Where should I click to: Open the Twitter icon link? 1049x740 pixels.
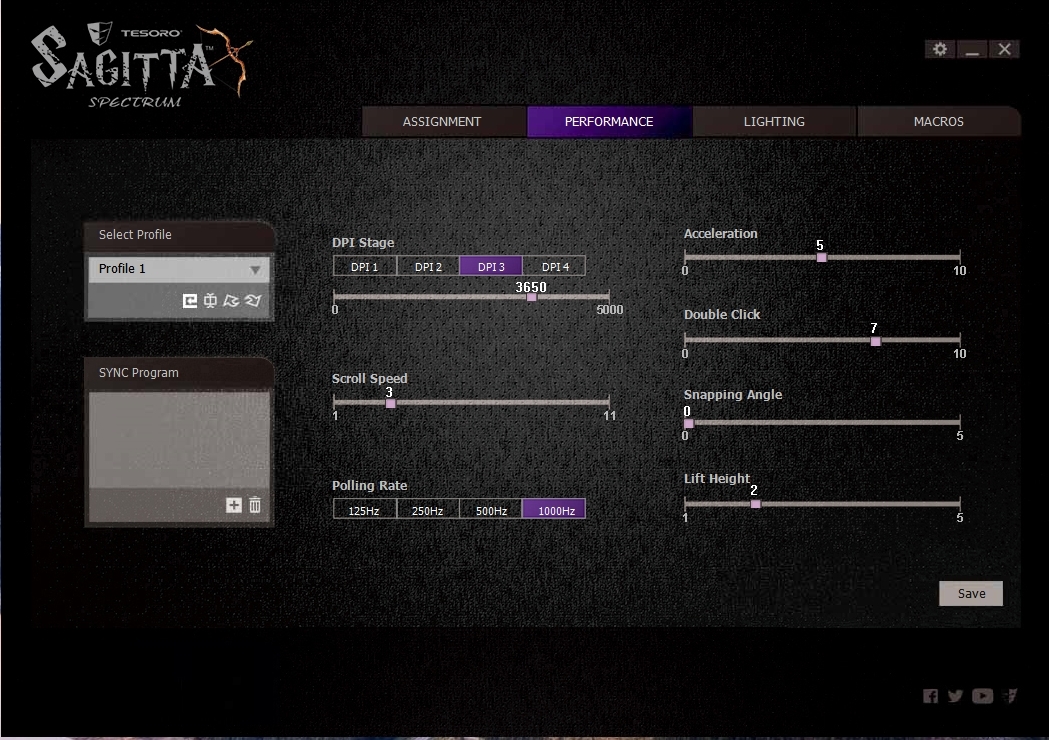955,697
